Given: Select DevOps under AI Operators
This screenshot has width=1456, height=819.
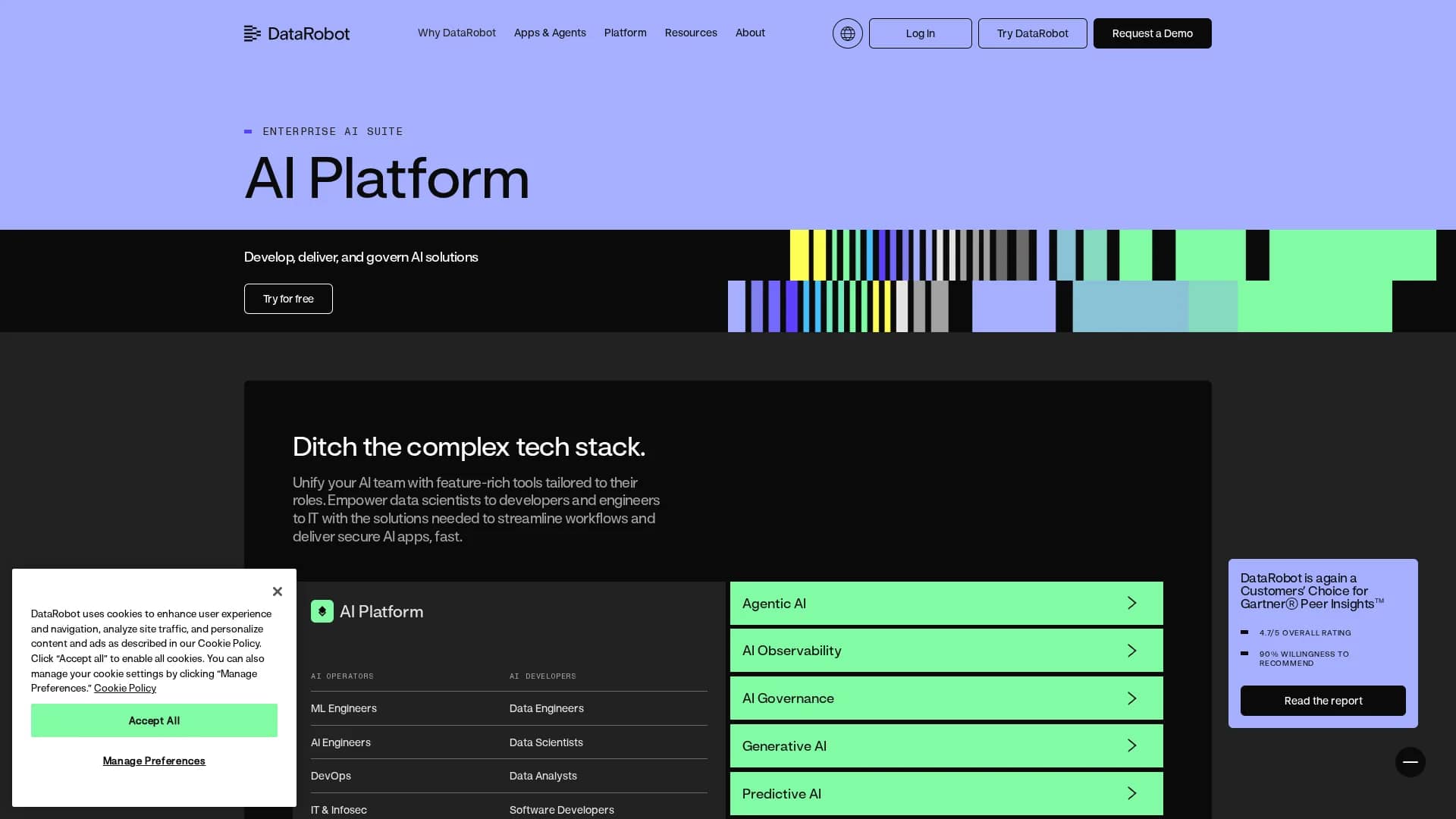Looking at the screenshot, I should (331, 776).
